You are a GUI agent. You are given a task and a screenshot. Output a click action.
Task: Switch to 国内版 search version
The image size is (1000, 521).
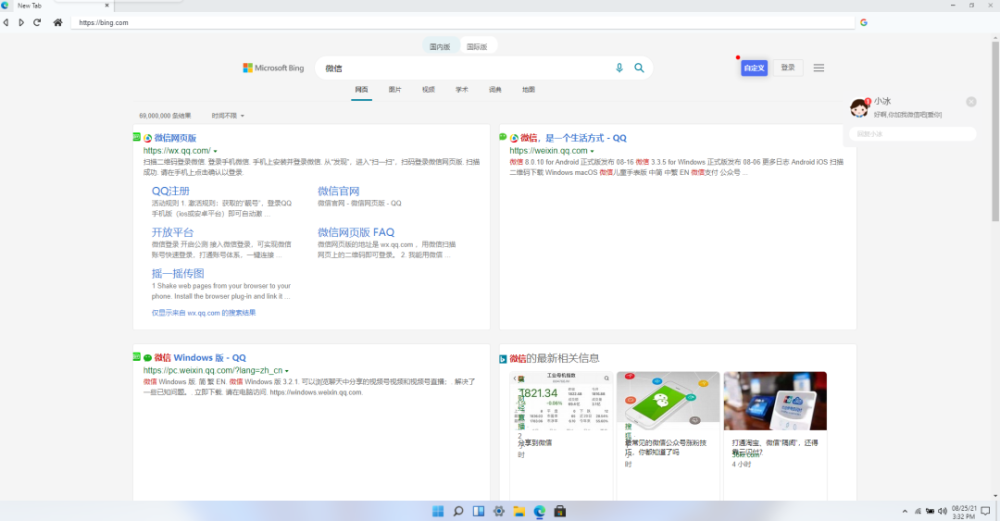440,46
